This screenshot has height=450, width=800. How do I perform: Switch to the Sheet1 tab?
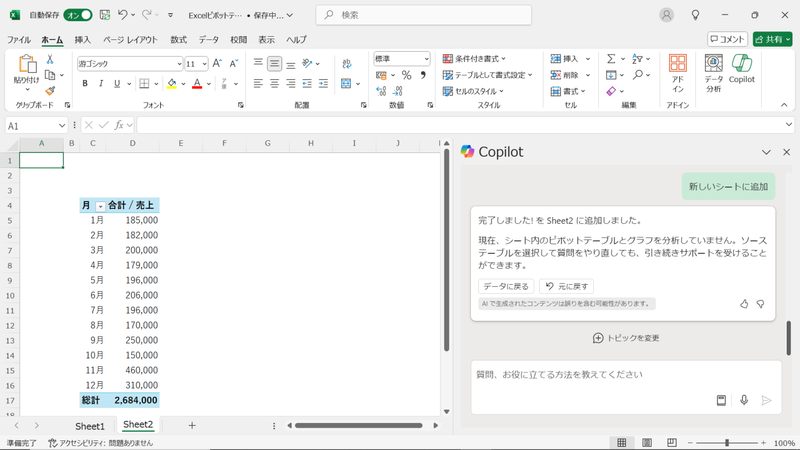90,426
